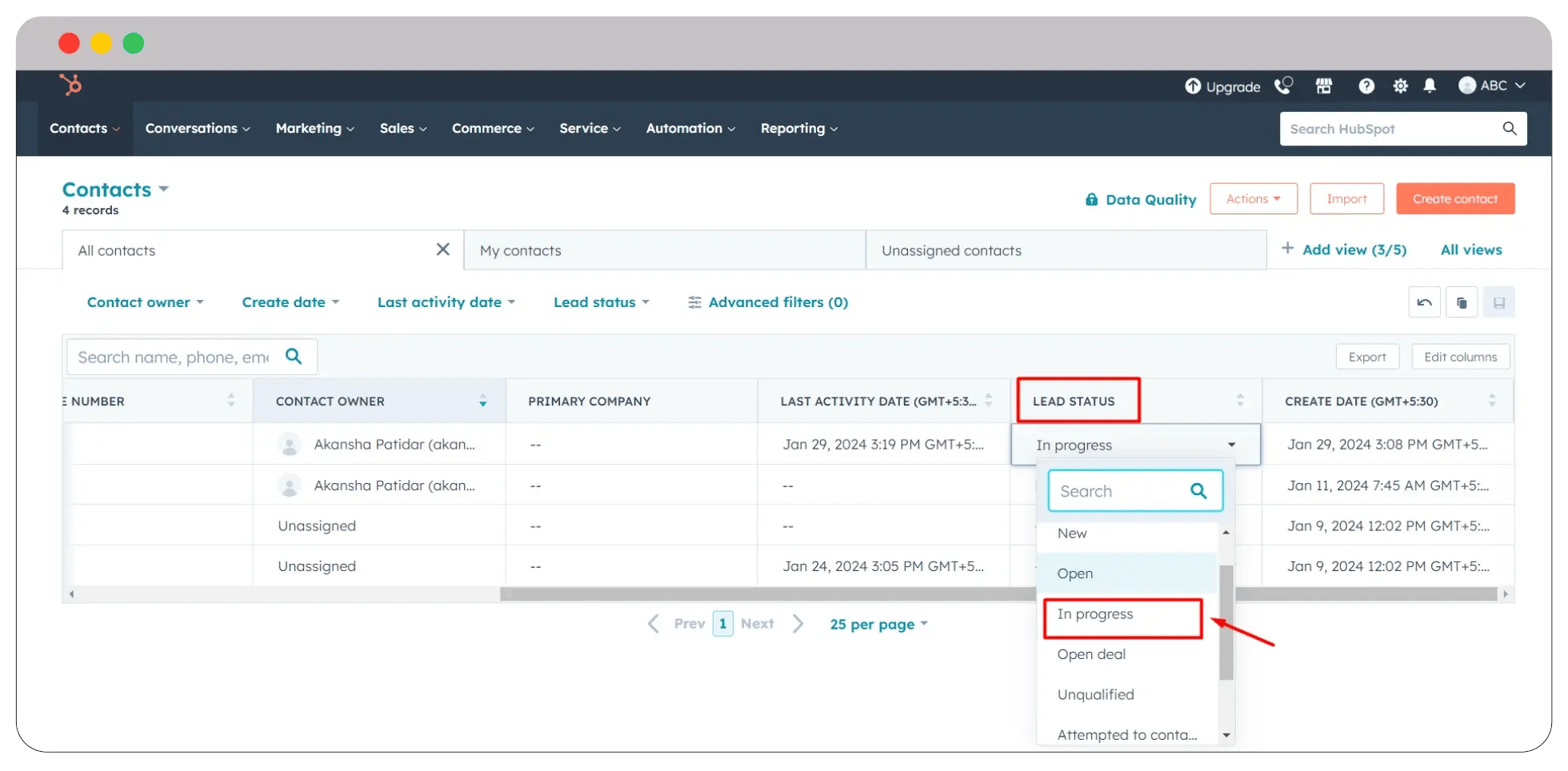Switch to the My contacts tab
The height and width of the screenshot is (771, 1568).
[521, 250]
